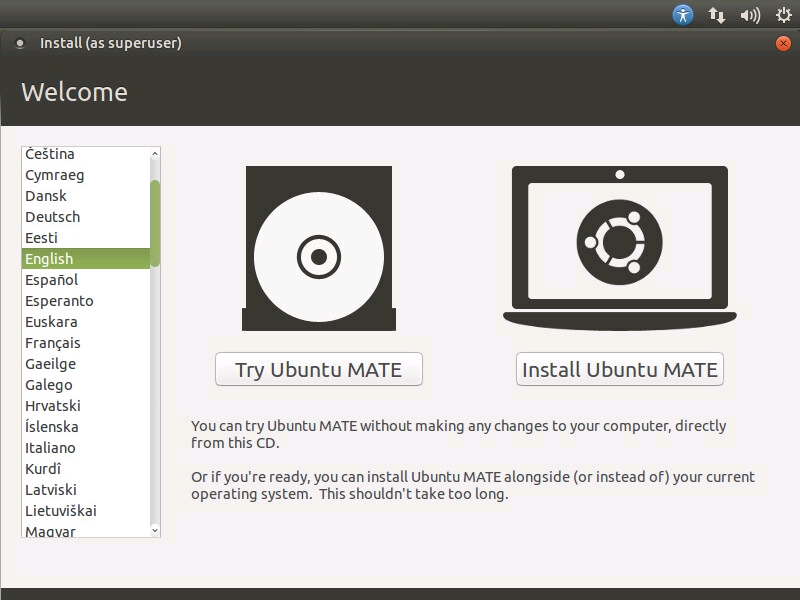Select Latviski in the language list

click(x=86, y=489)
